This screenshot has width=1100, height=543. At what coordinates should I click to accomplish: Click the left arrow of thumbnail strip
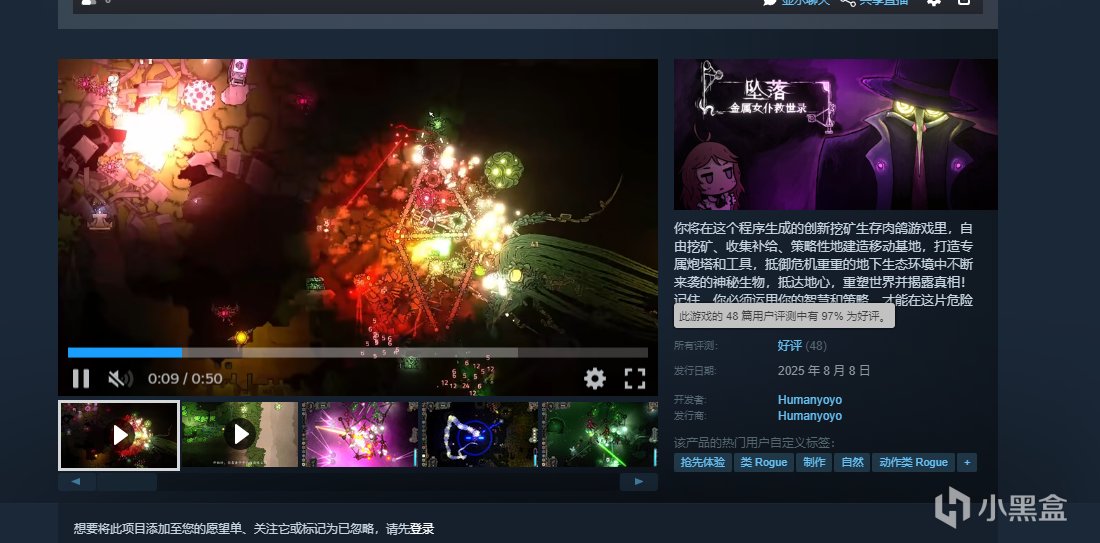click(77, 482)
